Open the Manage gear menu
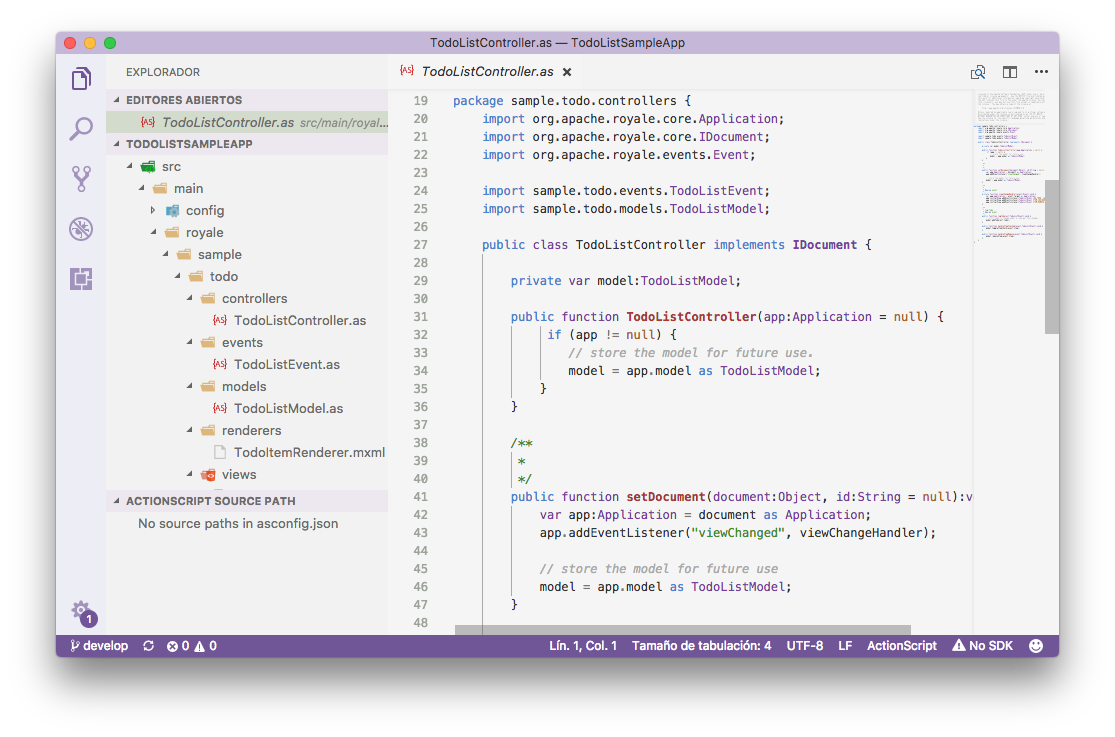 click(x=81, y=610)
